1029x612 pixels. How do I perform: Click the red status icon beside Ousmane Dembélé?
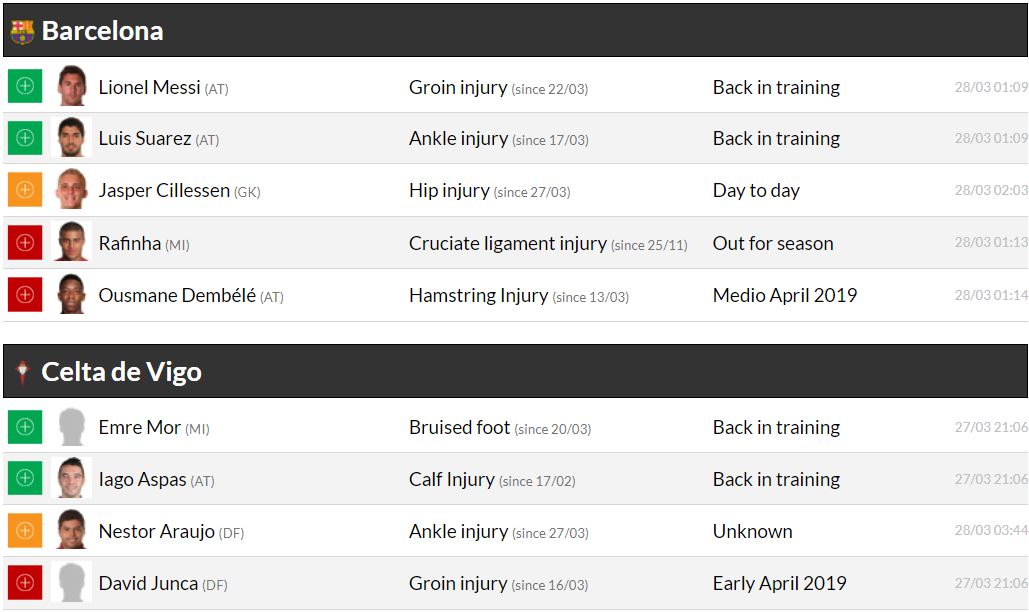(x=25, y=295)
